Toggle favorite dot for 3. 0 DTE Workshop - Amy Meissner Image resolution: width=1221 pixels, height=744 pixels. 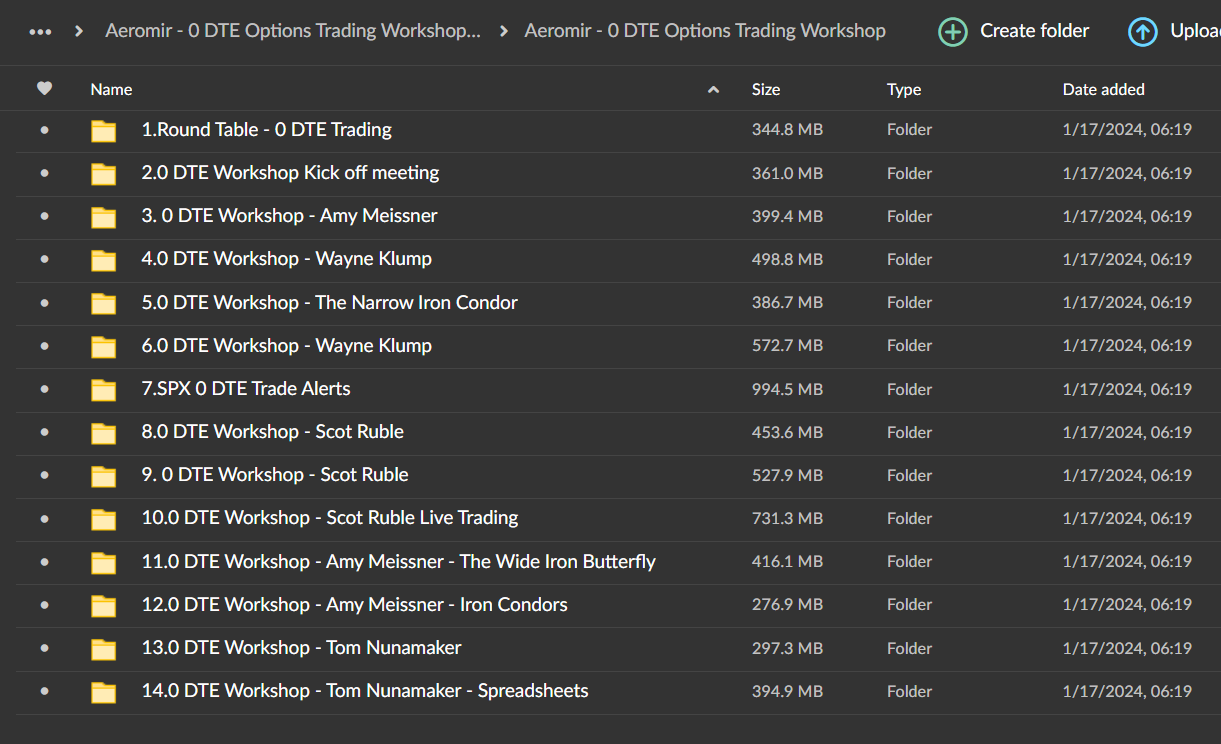44,216
